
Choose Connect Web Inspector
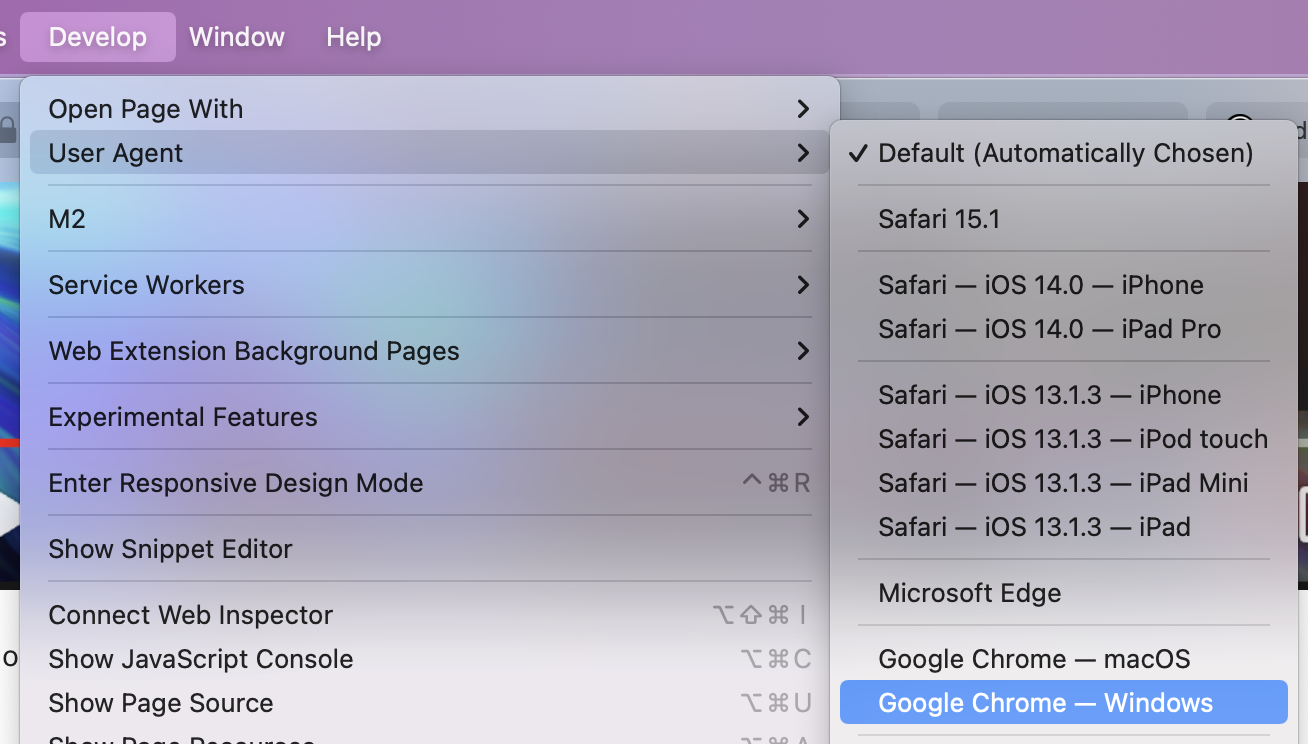point(429,615)
